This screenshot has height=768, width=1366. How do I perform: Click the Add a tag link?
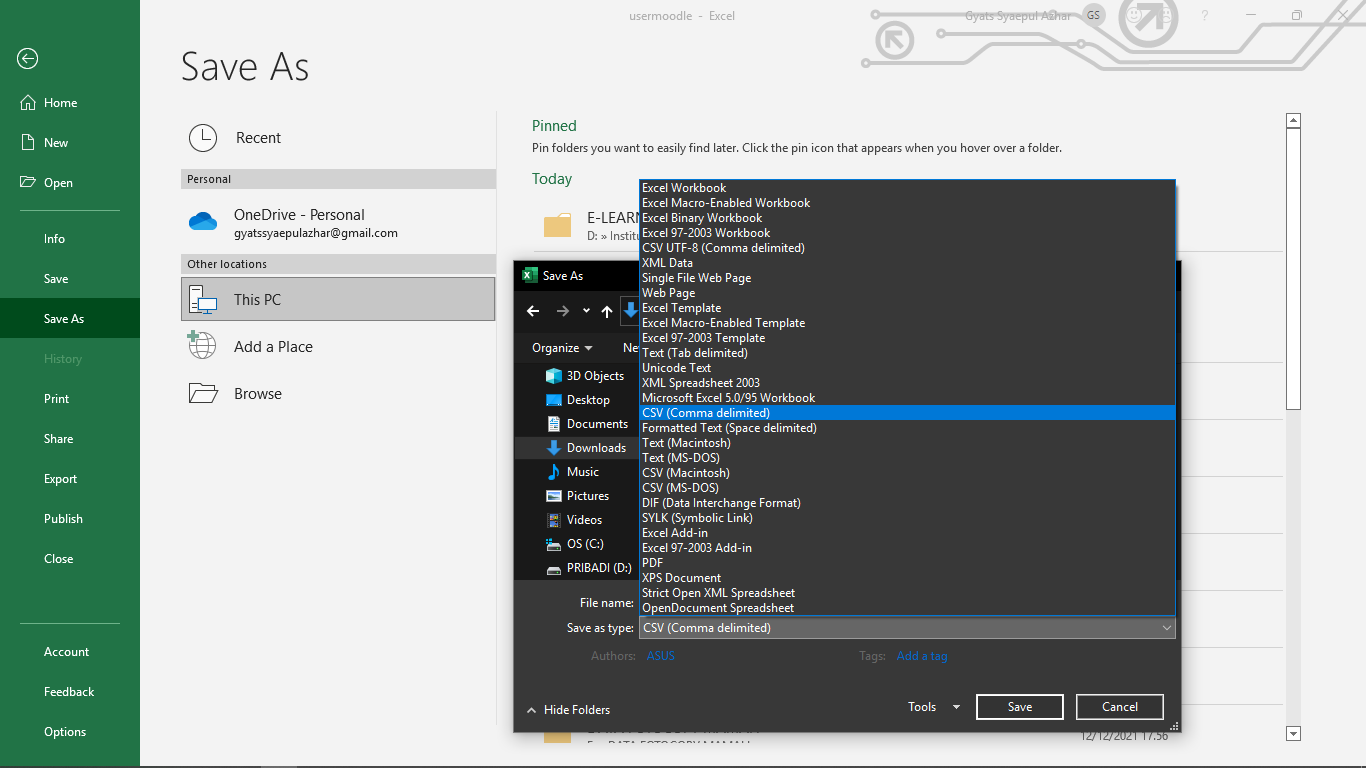(922, 656)
